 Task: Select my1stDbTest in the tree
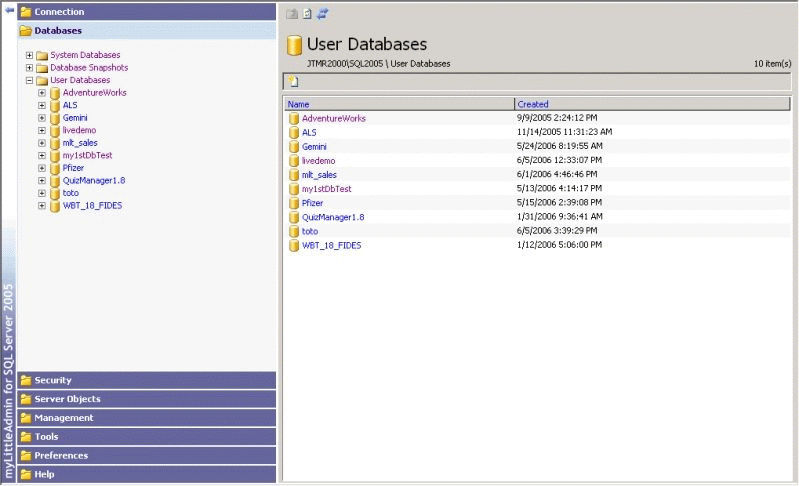pos(88,155)
